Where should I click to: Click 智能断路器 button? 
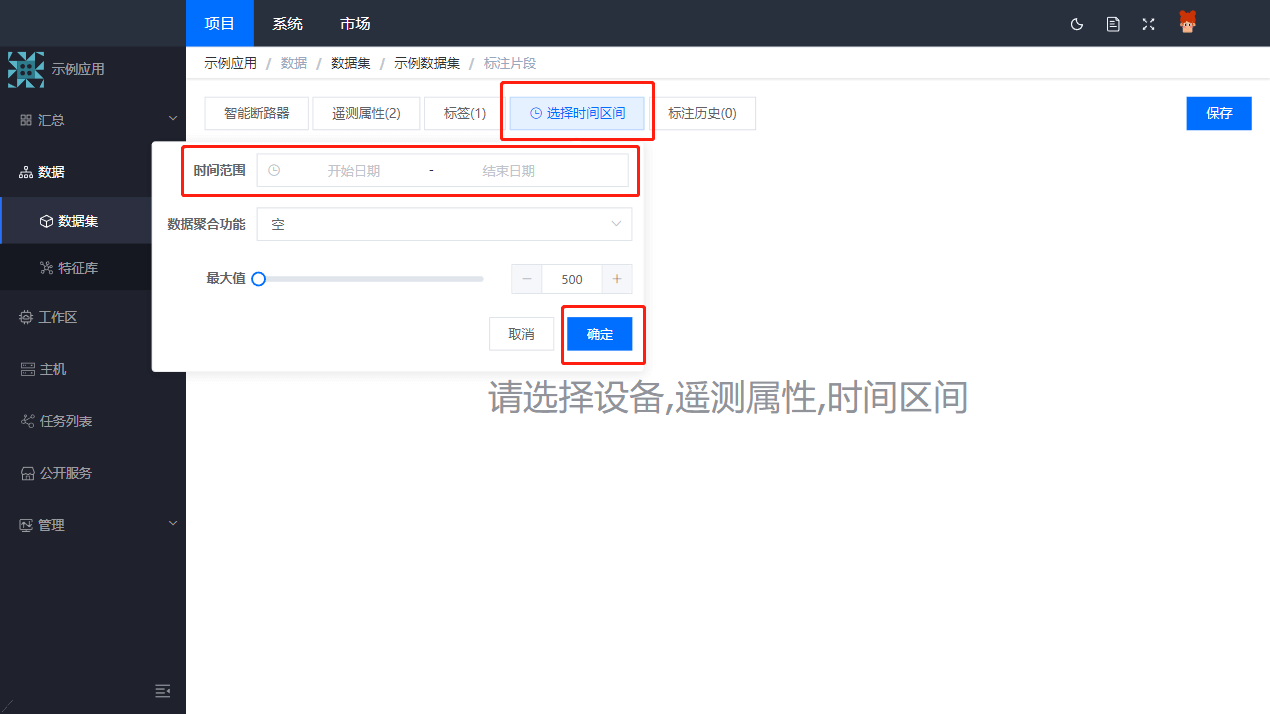257,113
